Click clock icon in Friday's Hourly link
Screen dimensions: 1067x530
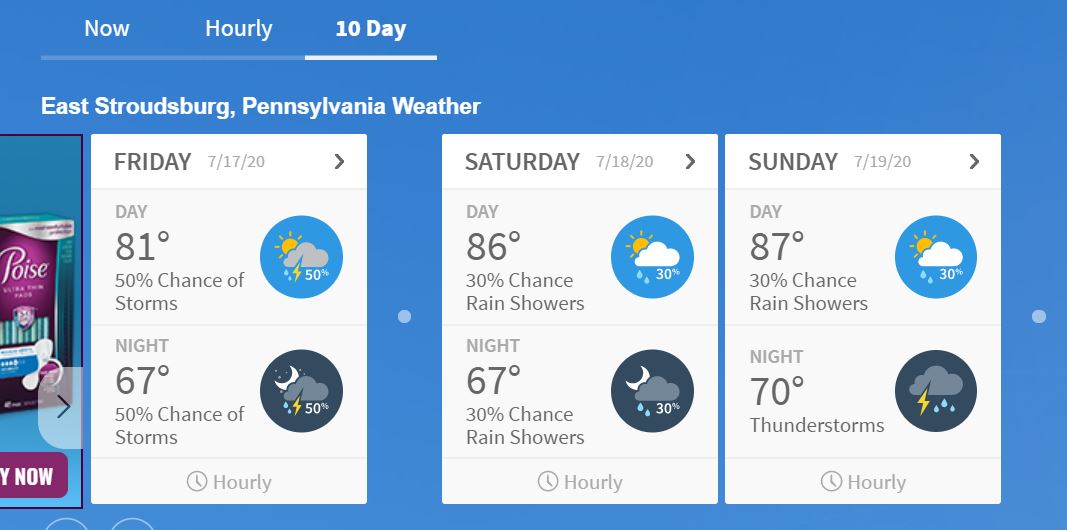tap(197, 482)
